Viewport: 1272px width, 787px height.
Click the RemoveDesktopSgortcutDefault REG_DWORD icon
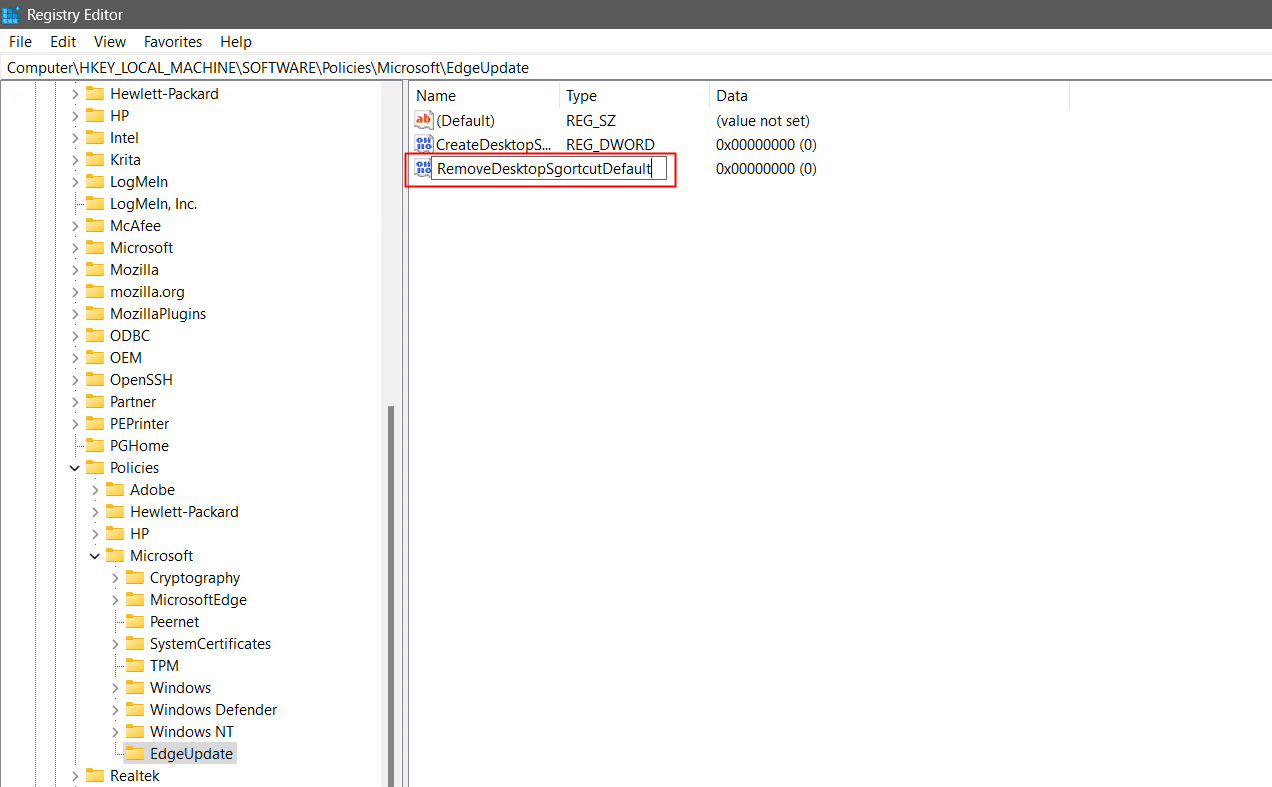(x=423, y=169)
